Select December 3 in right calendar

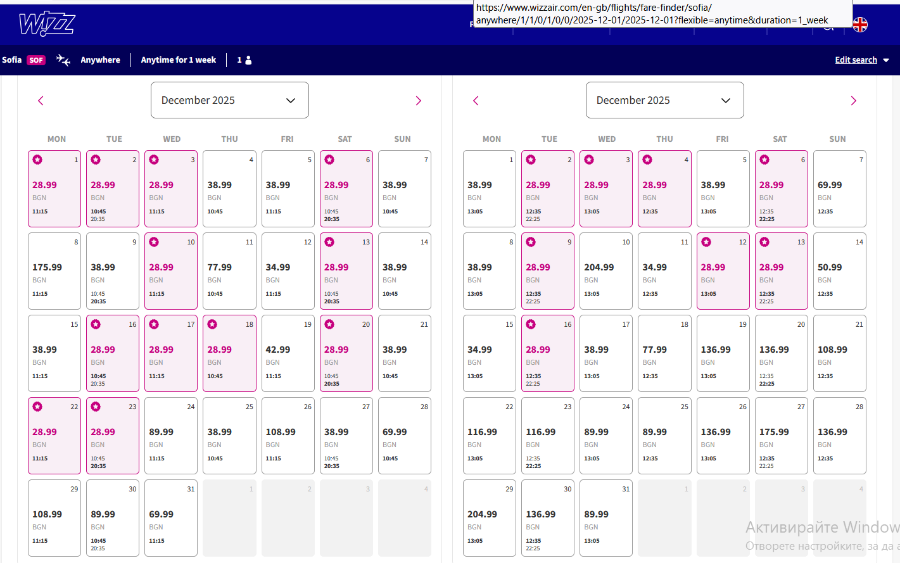pos(606,189)
